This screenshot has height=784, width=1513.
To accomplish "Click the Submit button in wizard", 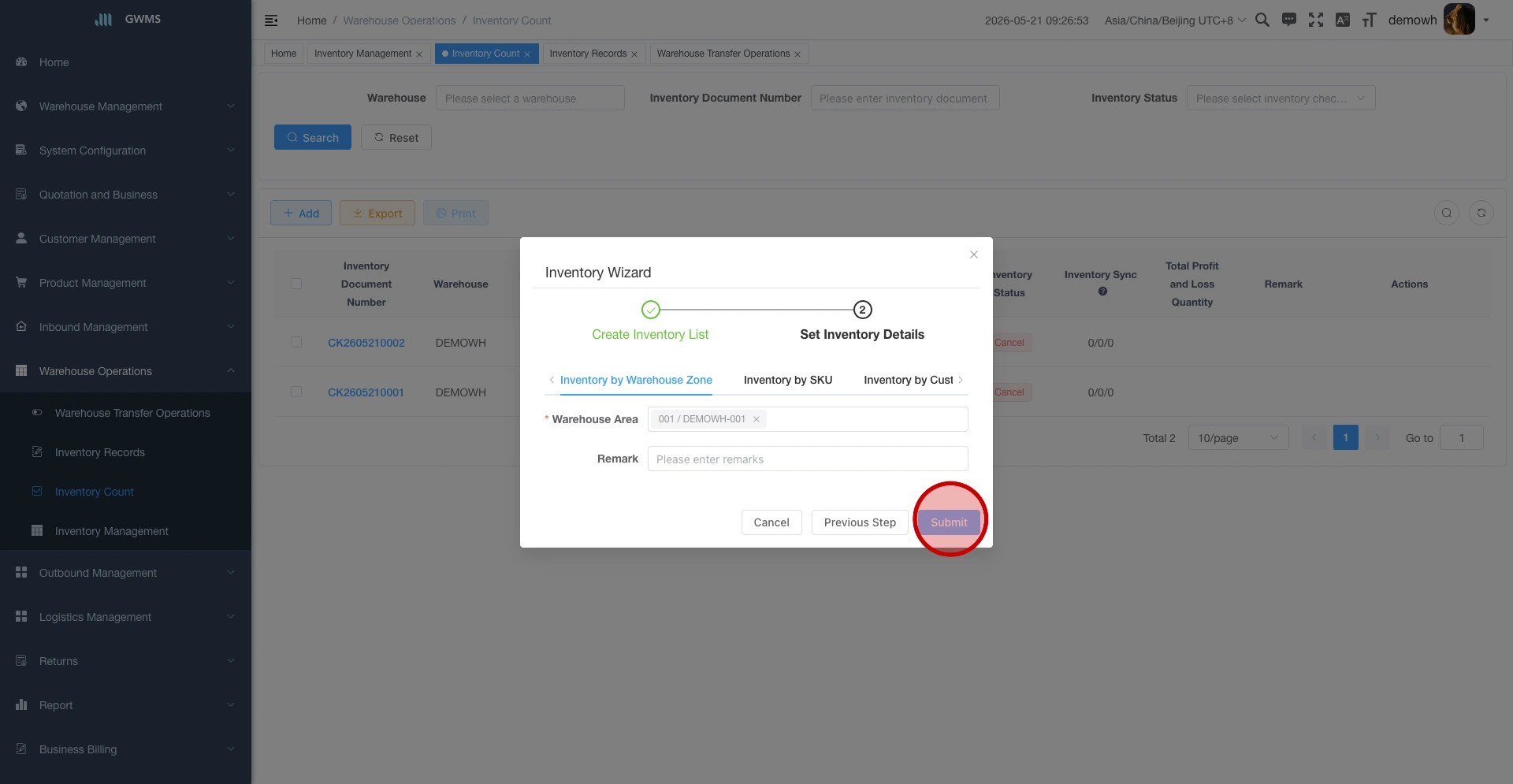I will 949,522.
